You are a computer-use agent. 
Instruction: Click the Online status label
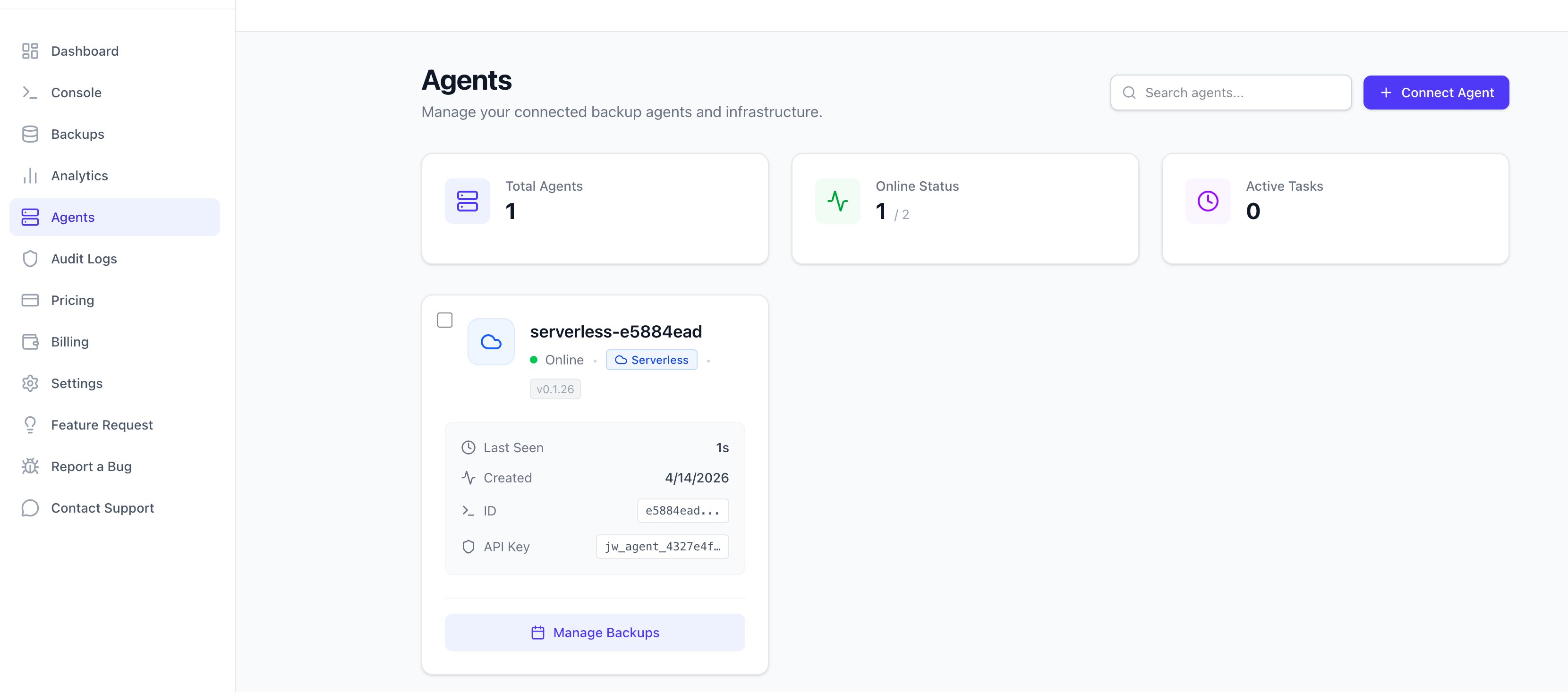(564, 360)
